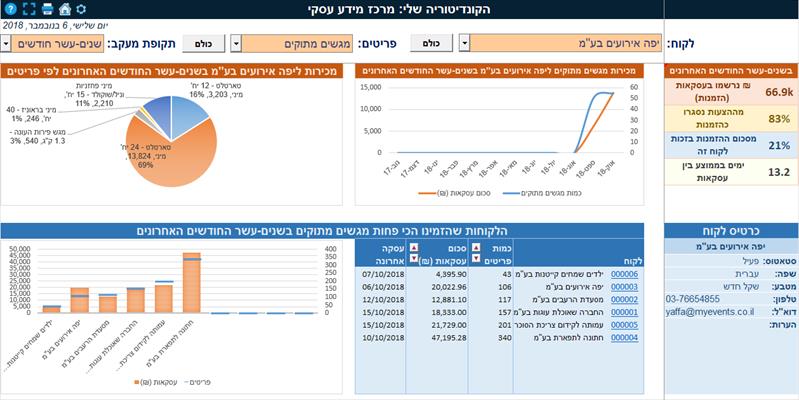Sort transactions amount column descending
Image resolution: width=799 pixels, height=400 pixels.
[414, 258]
